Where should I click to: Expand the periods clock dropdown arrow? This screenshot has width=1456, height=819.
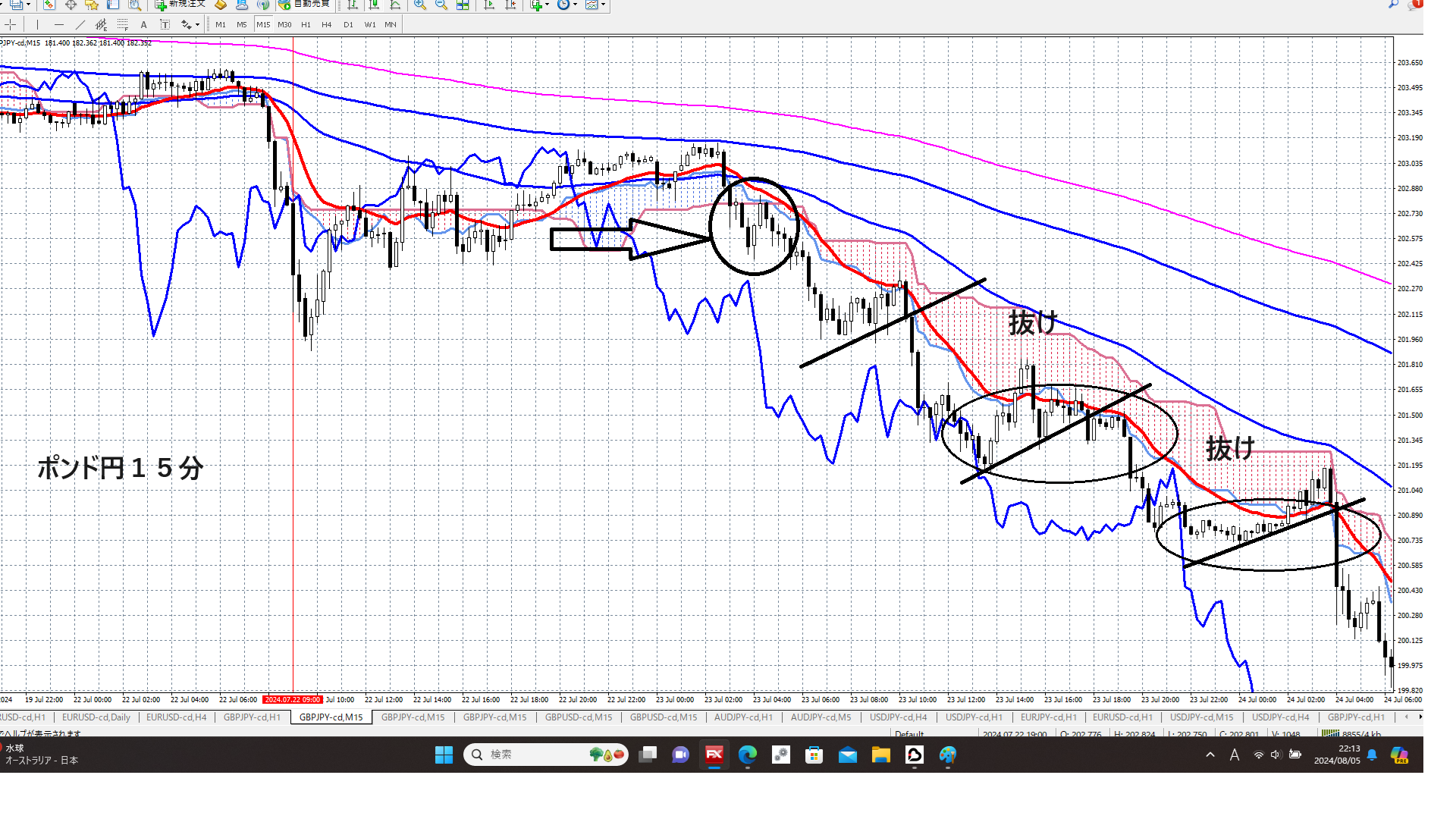(575, 5)
